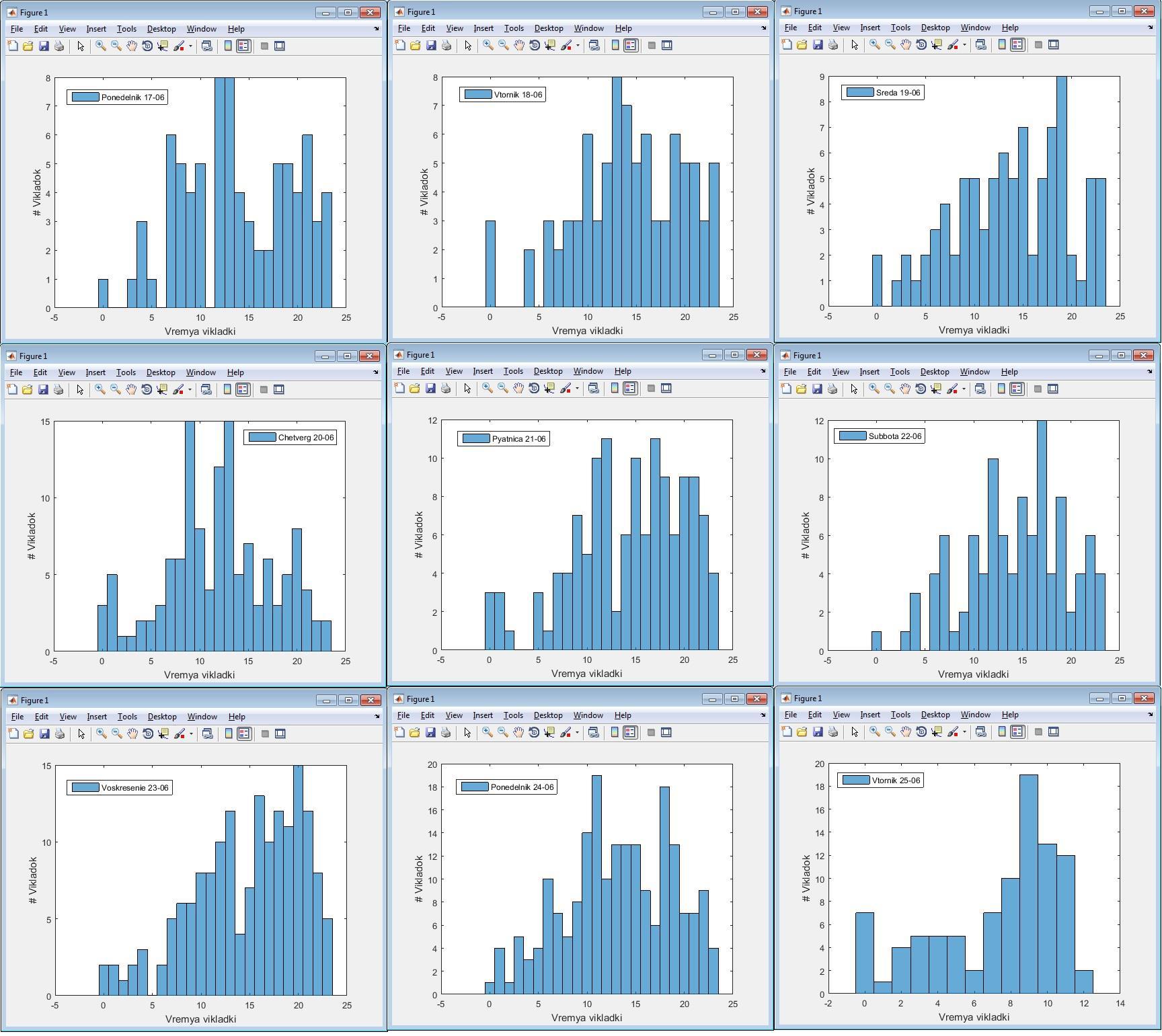Click Zoom Out in the Voskresenie 23-06 figure
The image size is (1162, 1036).
tap(117, 734)
